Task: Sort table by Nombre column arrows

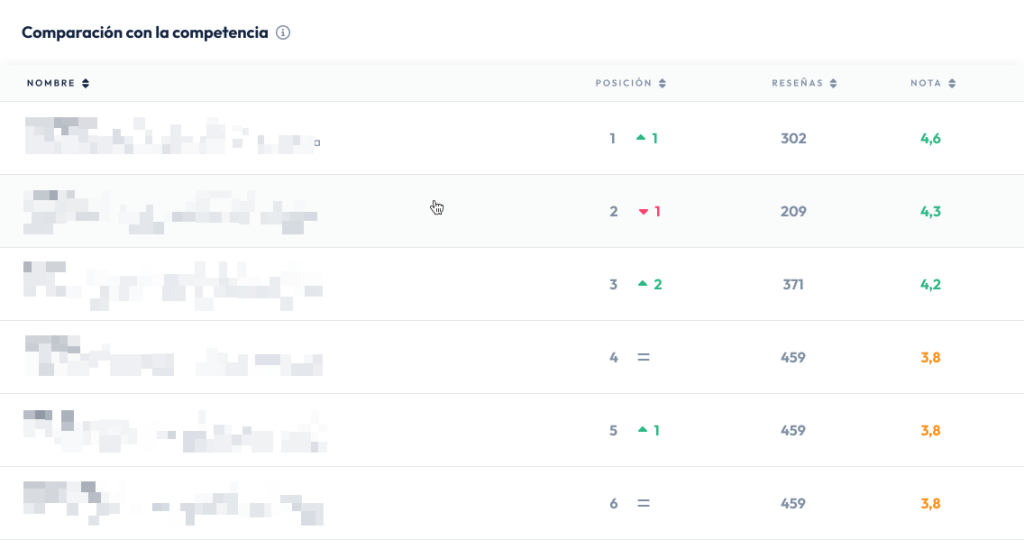Action: point(86,83)
